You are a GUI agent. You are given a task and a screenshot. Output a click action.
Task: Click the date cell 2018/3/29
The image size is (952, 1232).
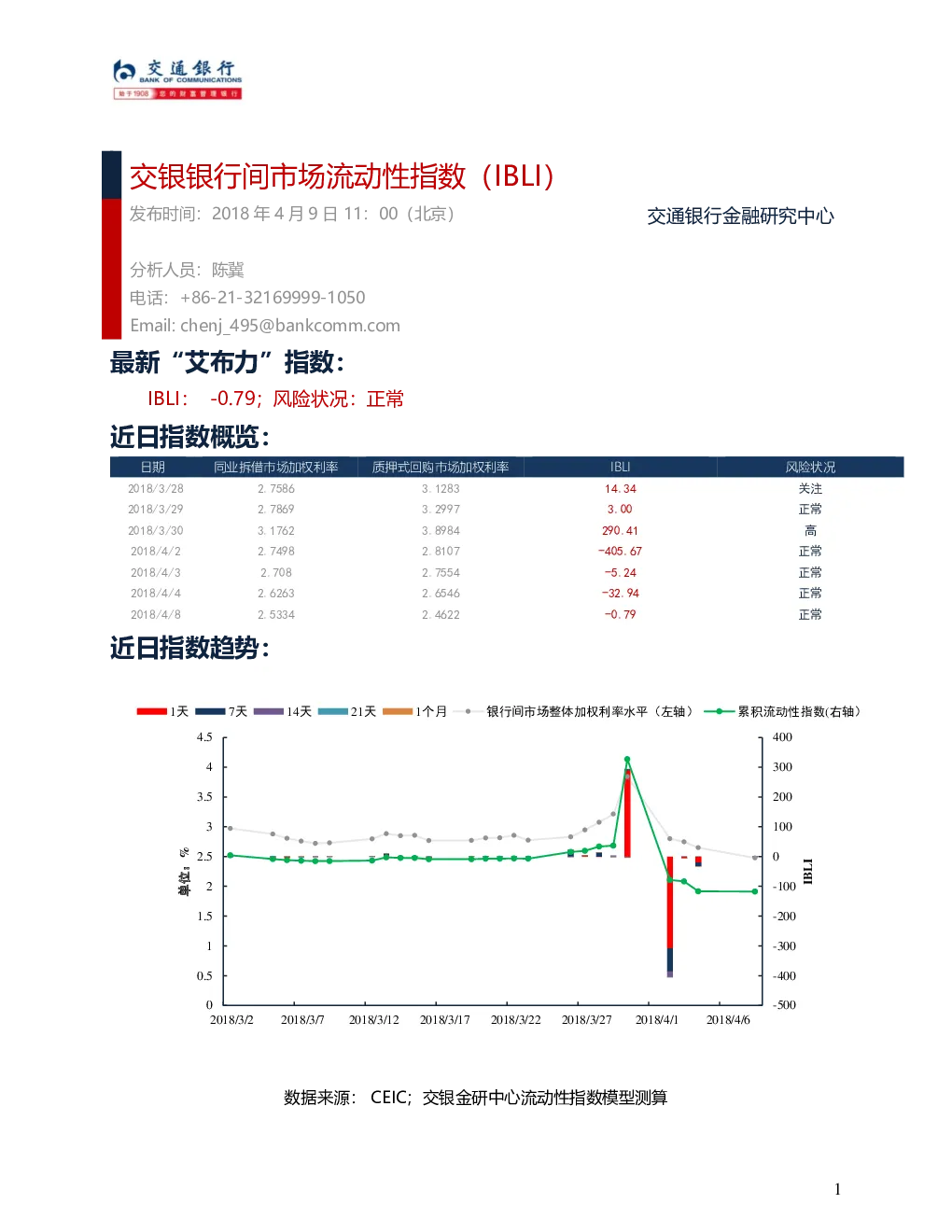click(156, 510)
